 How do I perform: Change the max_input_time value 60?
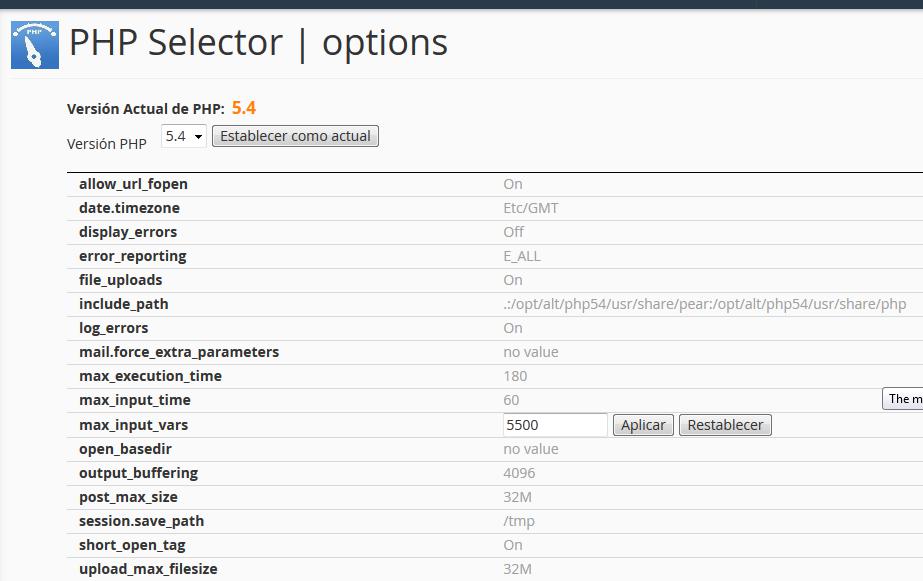click(x=512, y=400)
